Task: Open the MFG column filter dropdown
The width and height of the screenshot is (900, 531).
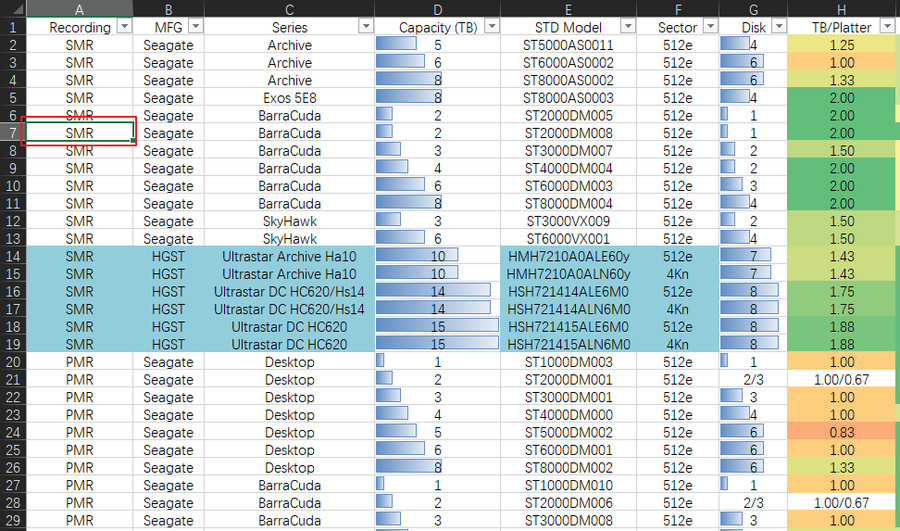Action: point(196,26)
